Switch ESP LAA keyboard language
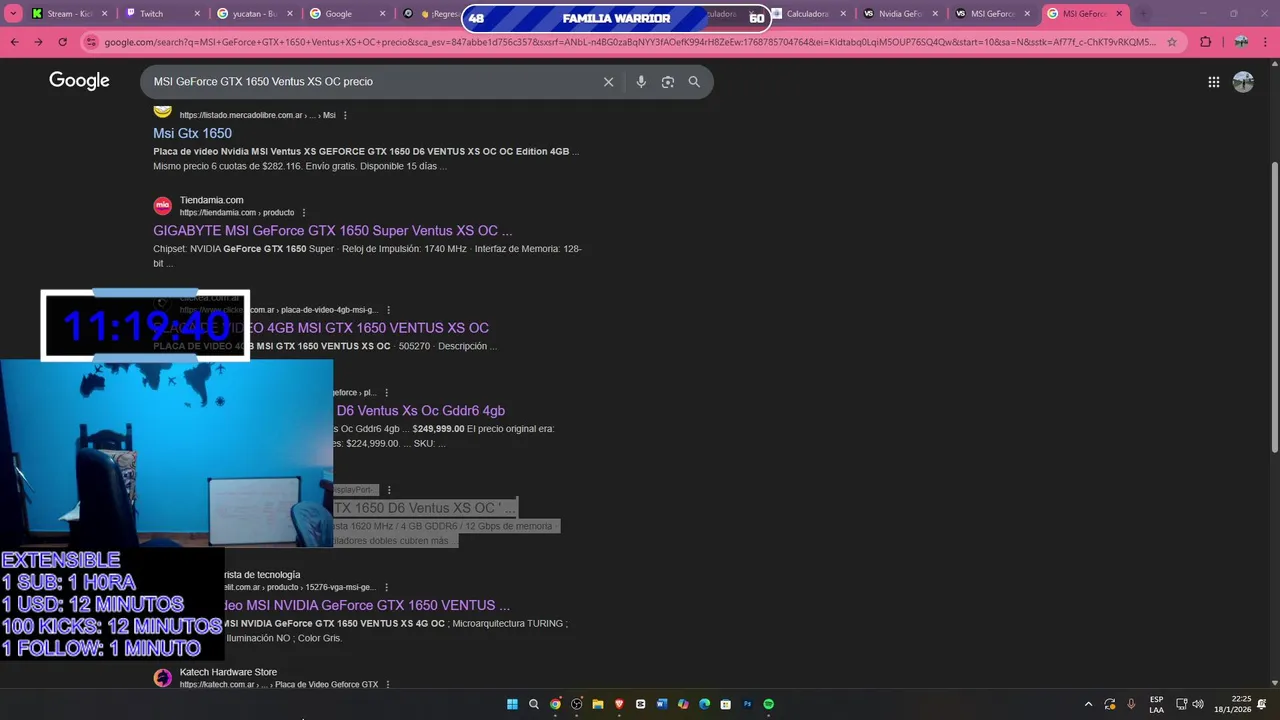1280x720 pixels. [x=1156, y=704]
